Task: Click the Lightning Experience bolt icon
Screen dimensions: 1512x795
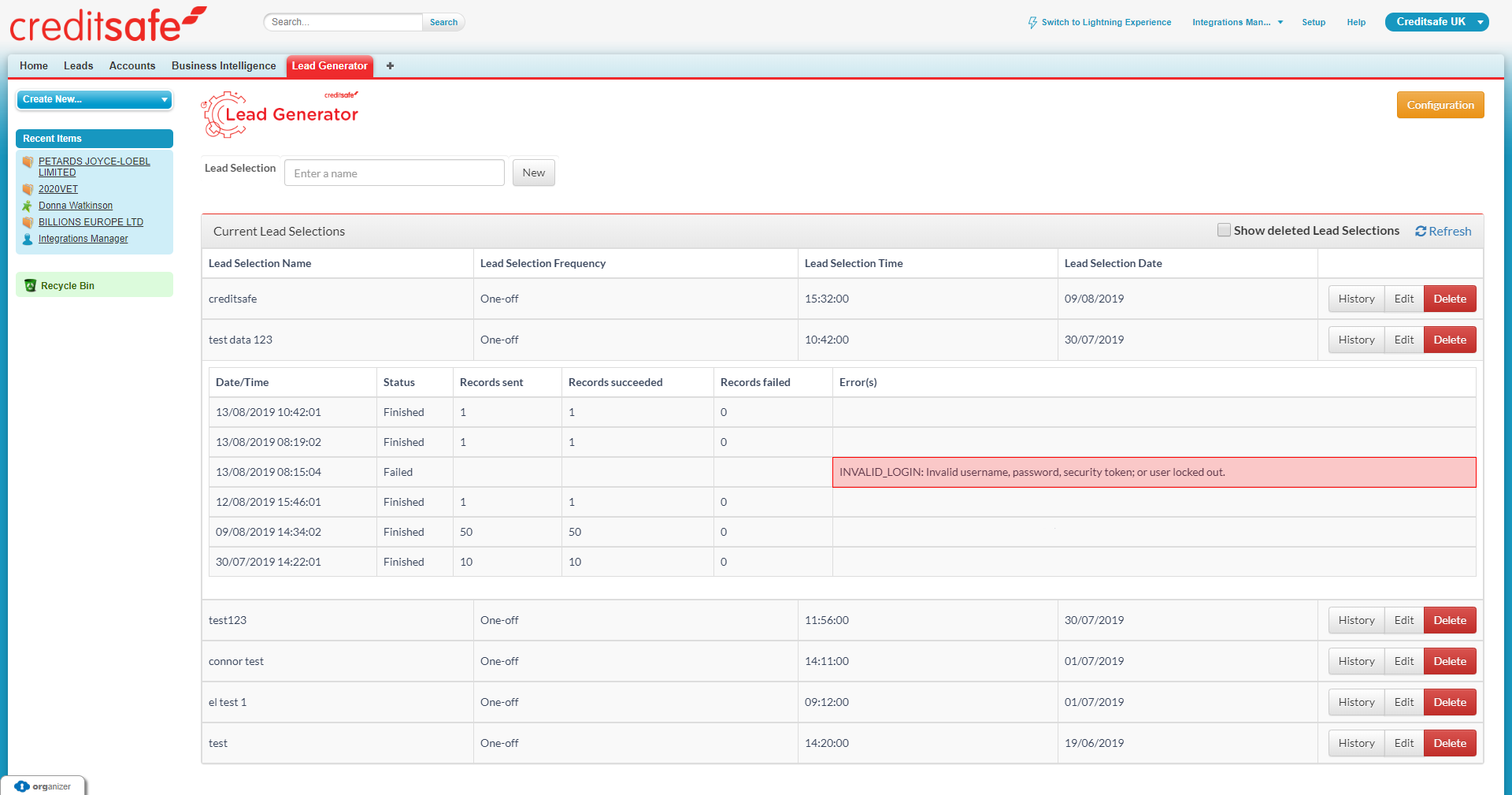Action: point(1032,23)
